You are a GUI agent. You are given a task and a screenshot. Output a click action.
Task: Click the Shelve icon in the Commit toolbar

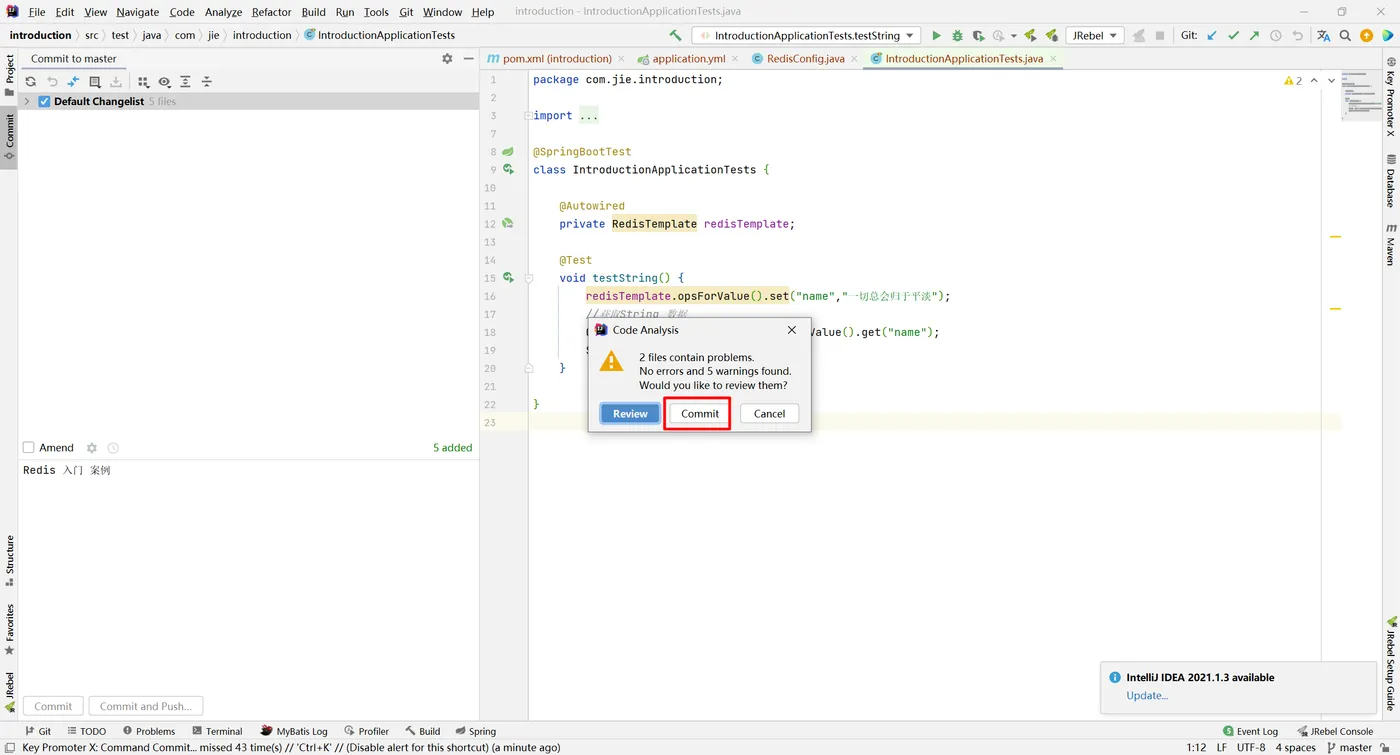[x=116, y=82]
